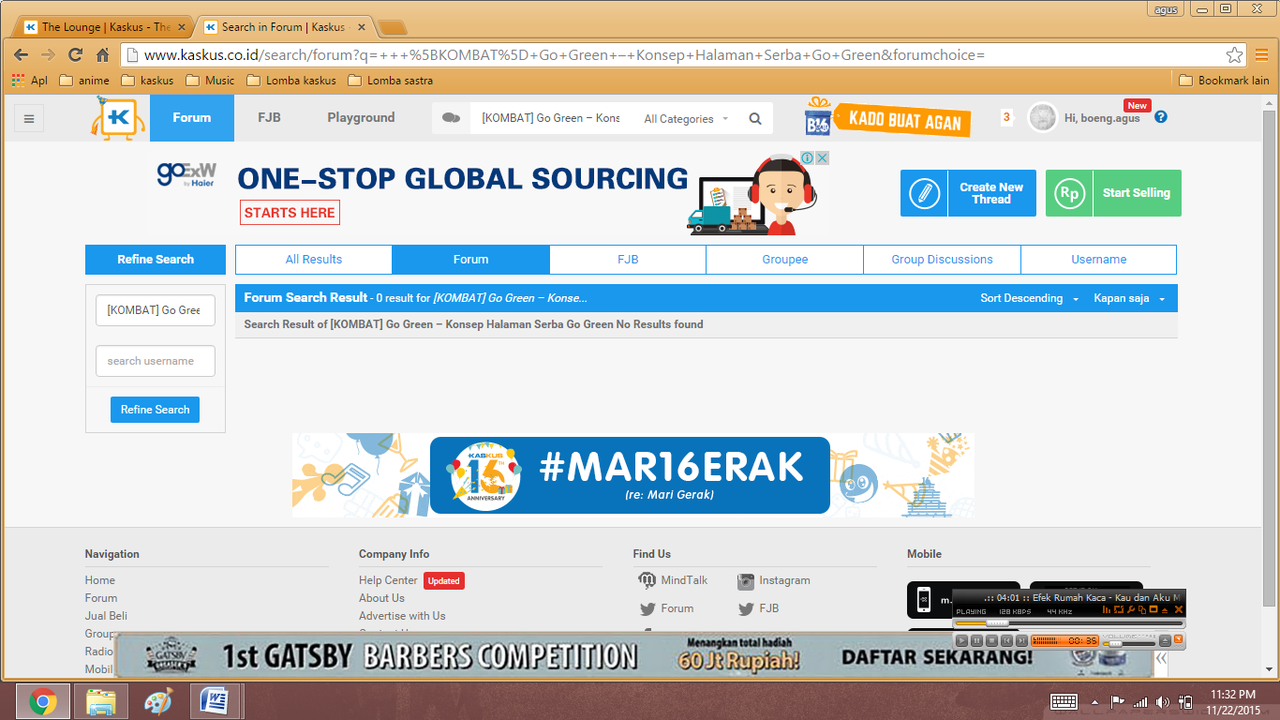Click the search magnifier icon in the header

[x=755, y=118]
